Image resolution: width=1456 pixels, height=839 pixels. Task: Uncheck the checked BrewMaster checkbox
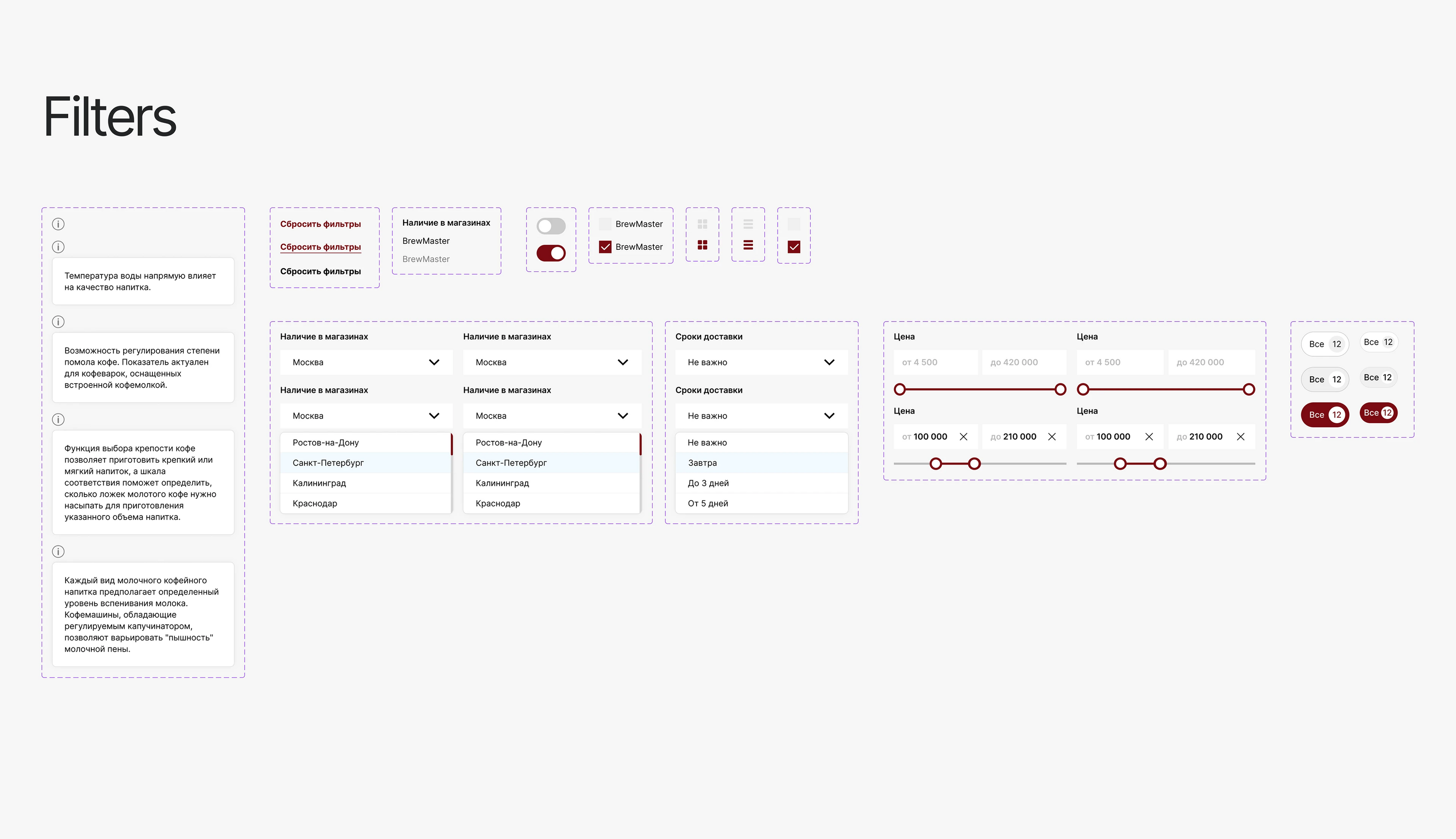605,247
